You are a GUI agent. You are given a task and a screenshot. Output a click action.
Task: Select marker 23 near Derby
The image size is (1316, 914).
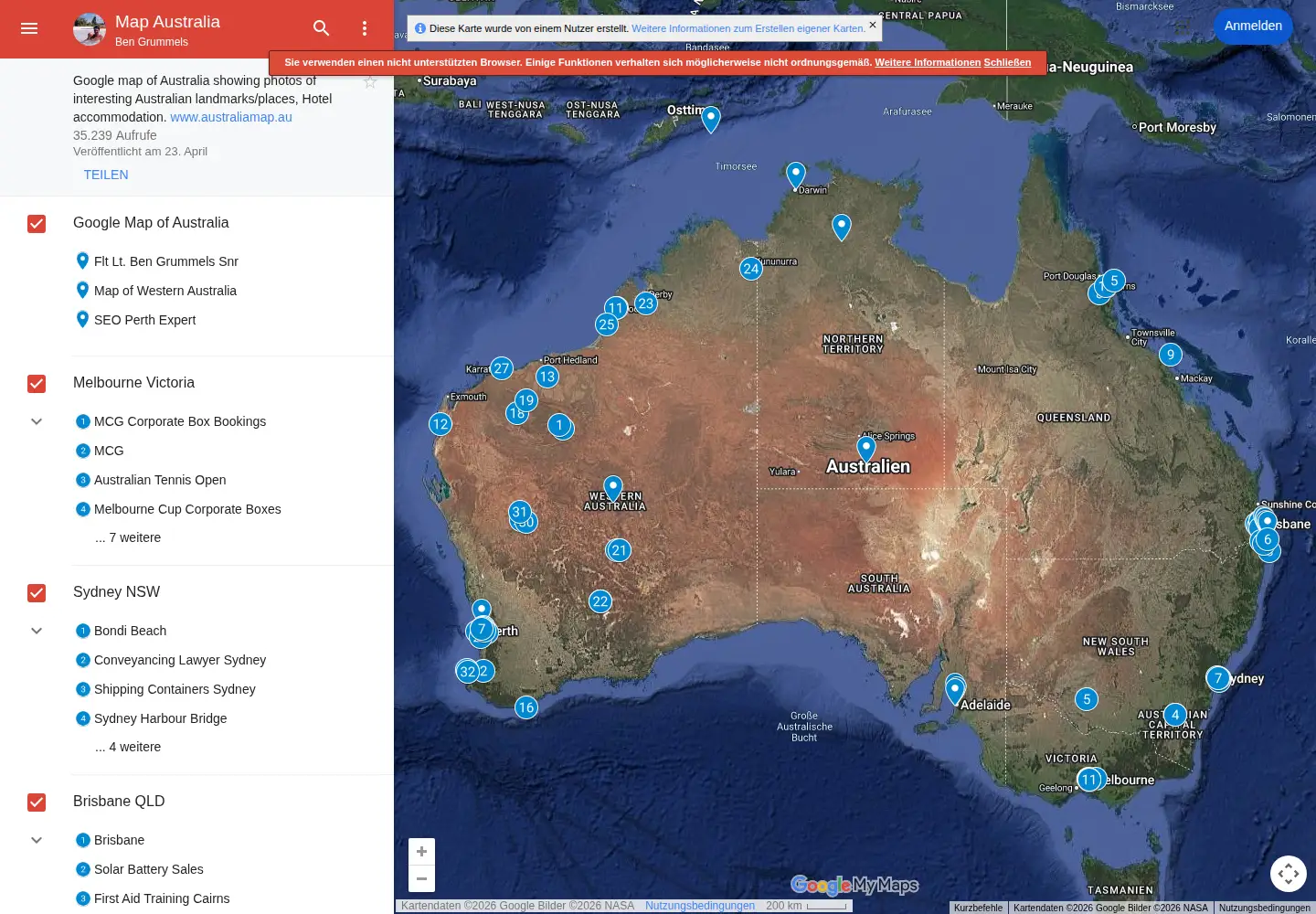tap(646, 303)
